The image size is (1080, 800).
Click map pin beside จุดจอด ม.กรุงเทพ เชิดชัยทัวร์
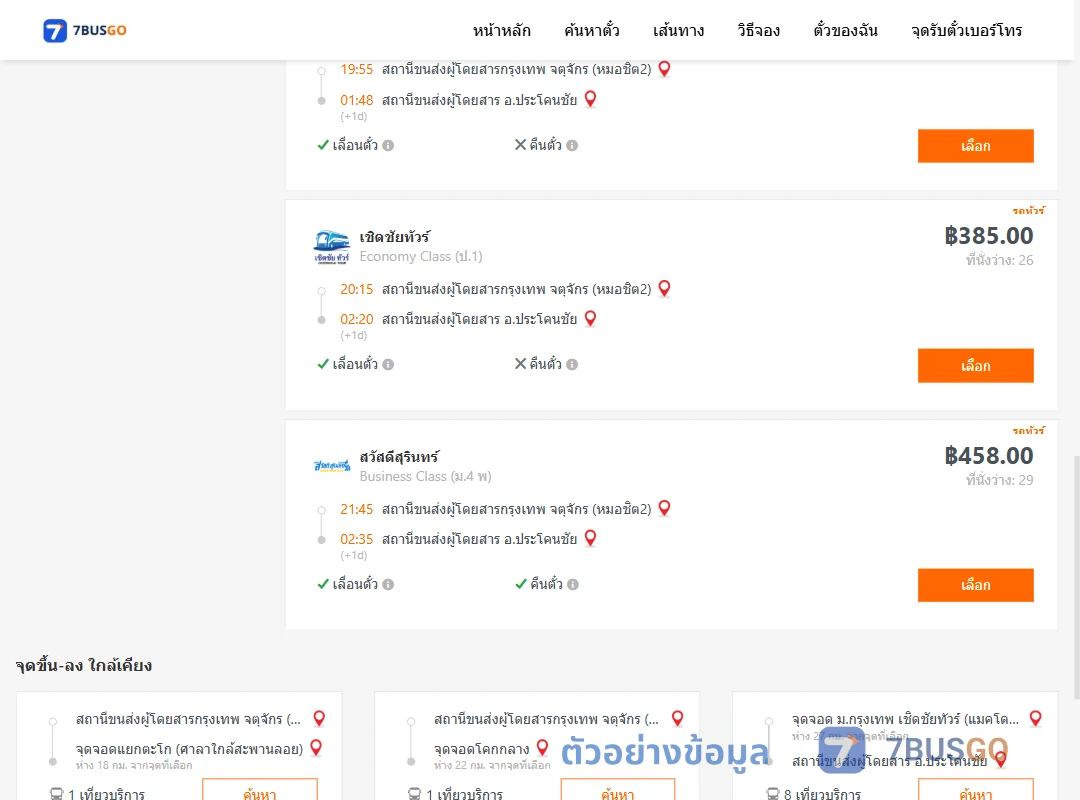(x=1035, y=718)
